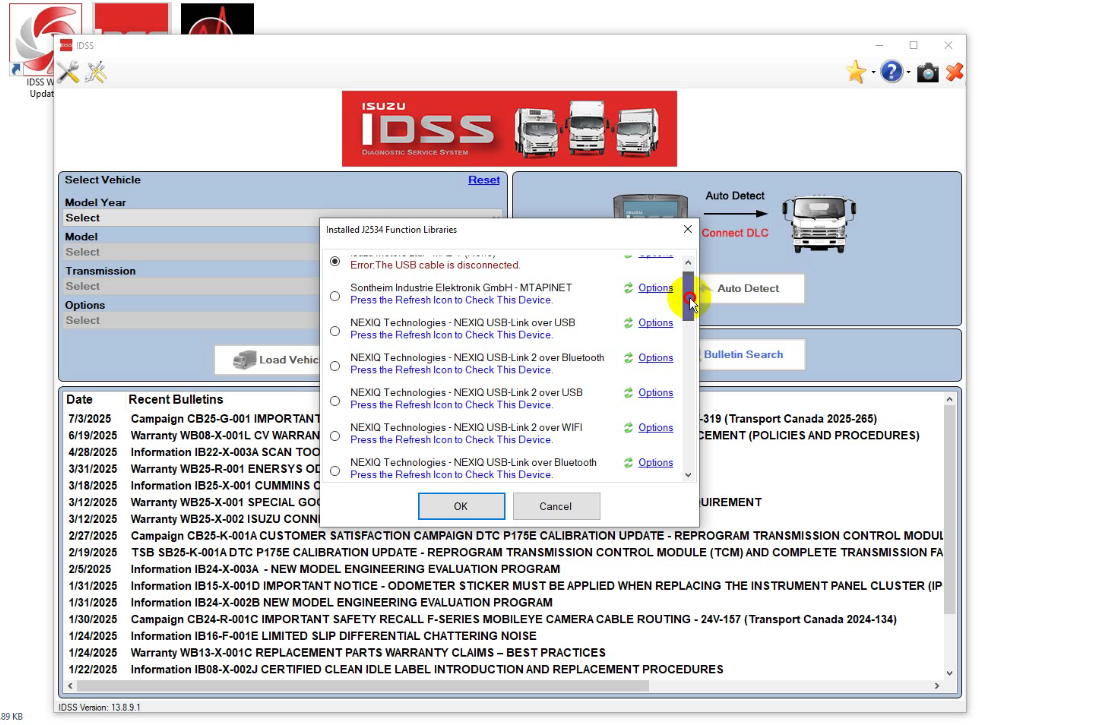This screenshot has width=1100, height=725.
Task: Expand the Model Select dropdown
Action: click(x=191, y=252)
